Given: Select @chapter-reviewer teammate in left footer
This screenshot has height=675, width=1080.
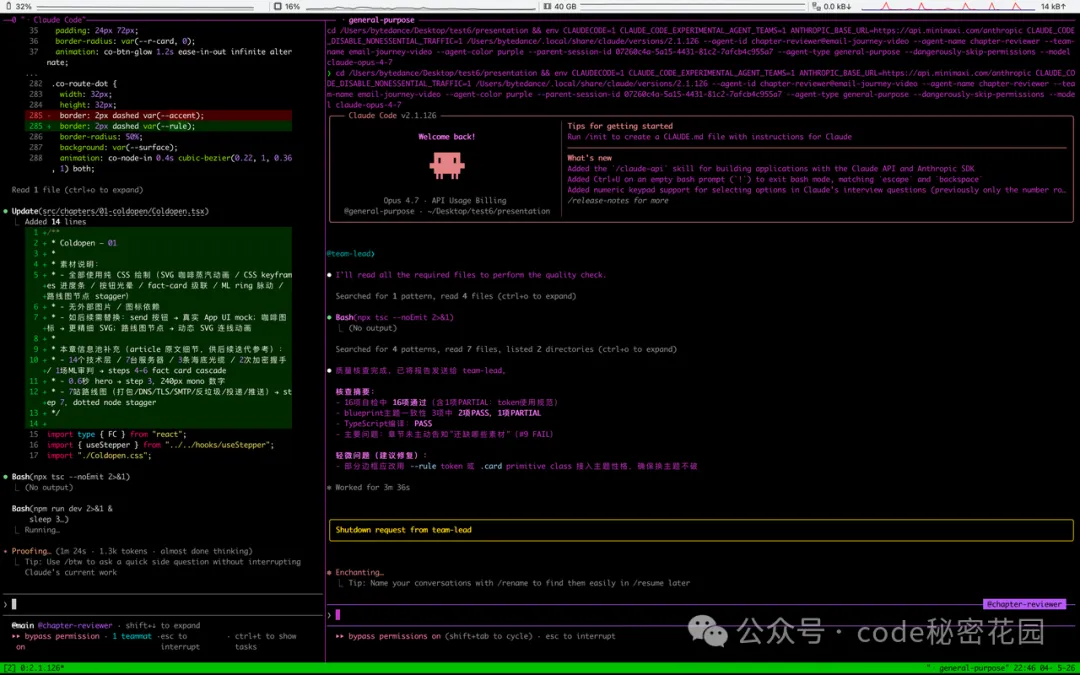Looking at the screenshot, I should (x=74, y=625).
